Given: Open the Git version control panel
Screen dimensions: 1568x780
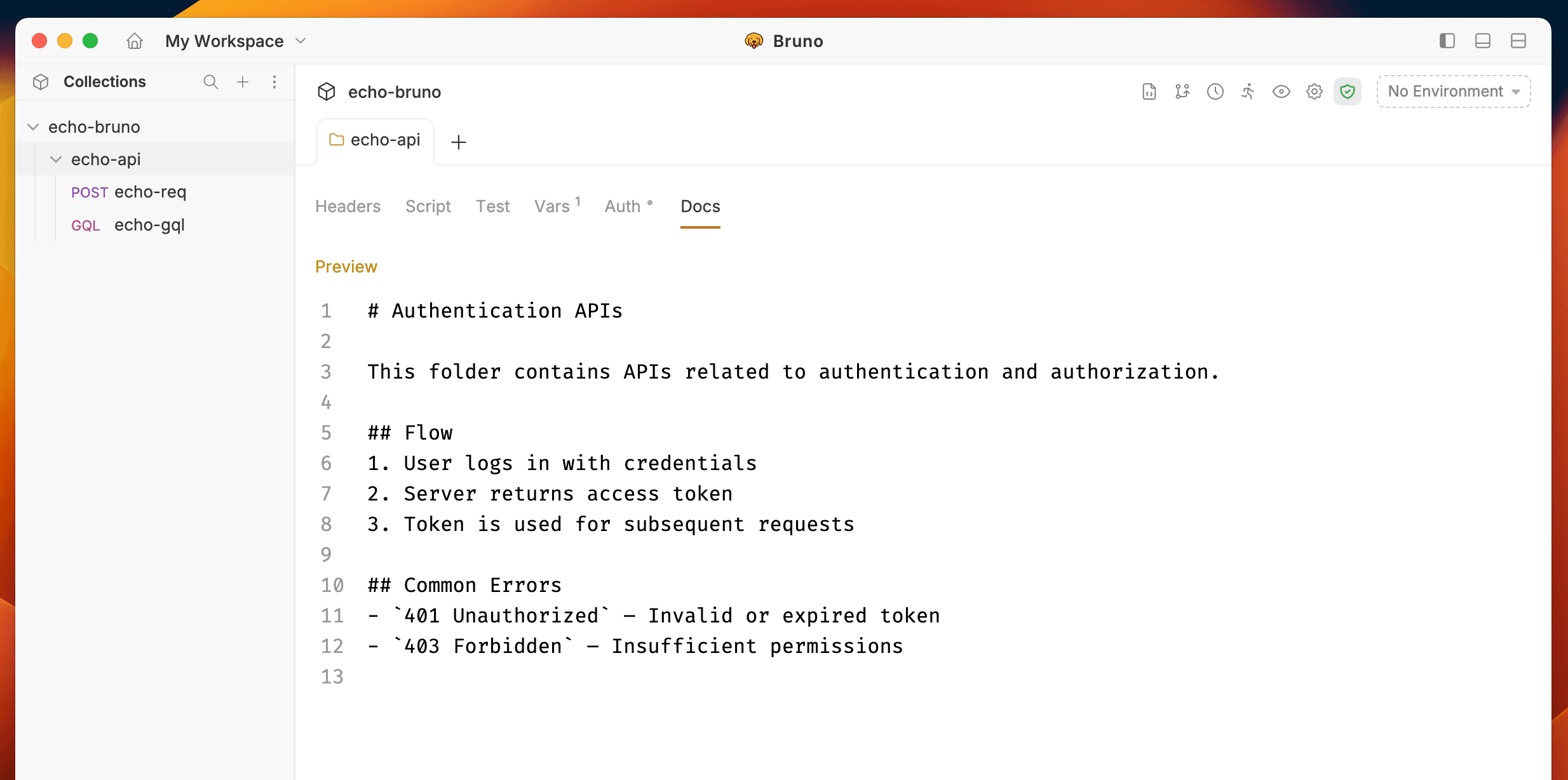Looking at the screenshot, I should [x=1182, y=91].
